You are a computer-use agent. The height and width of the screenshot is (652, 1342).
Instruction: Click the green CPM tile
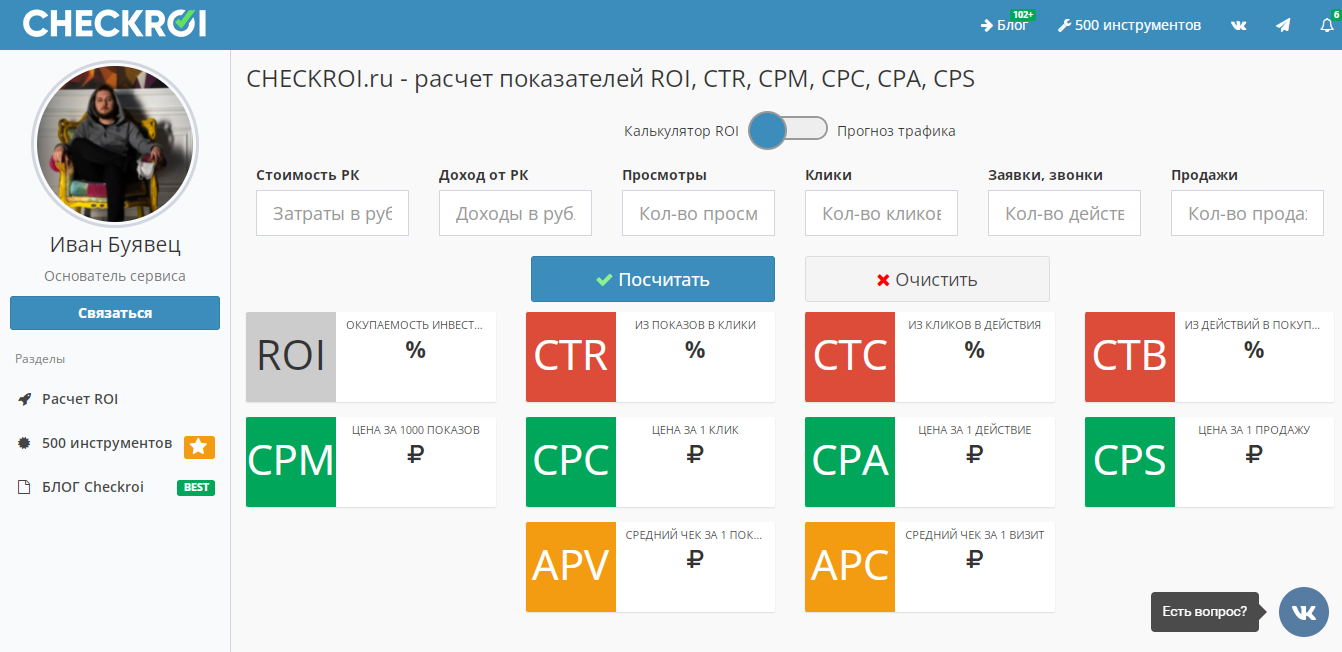click(x=291, y=461)
